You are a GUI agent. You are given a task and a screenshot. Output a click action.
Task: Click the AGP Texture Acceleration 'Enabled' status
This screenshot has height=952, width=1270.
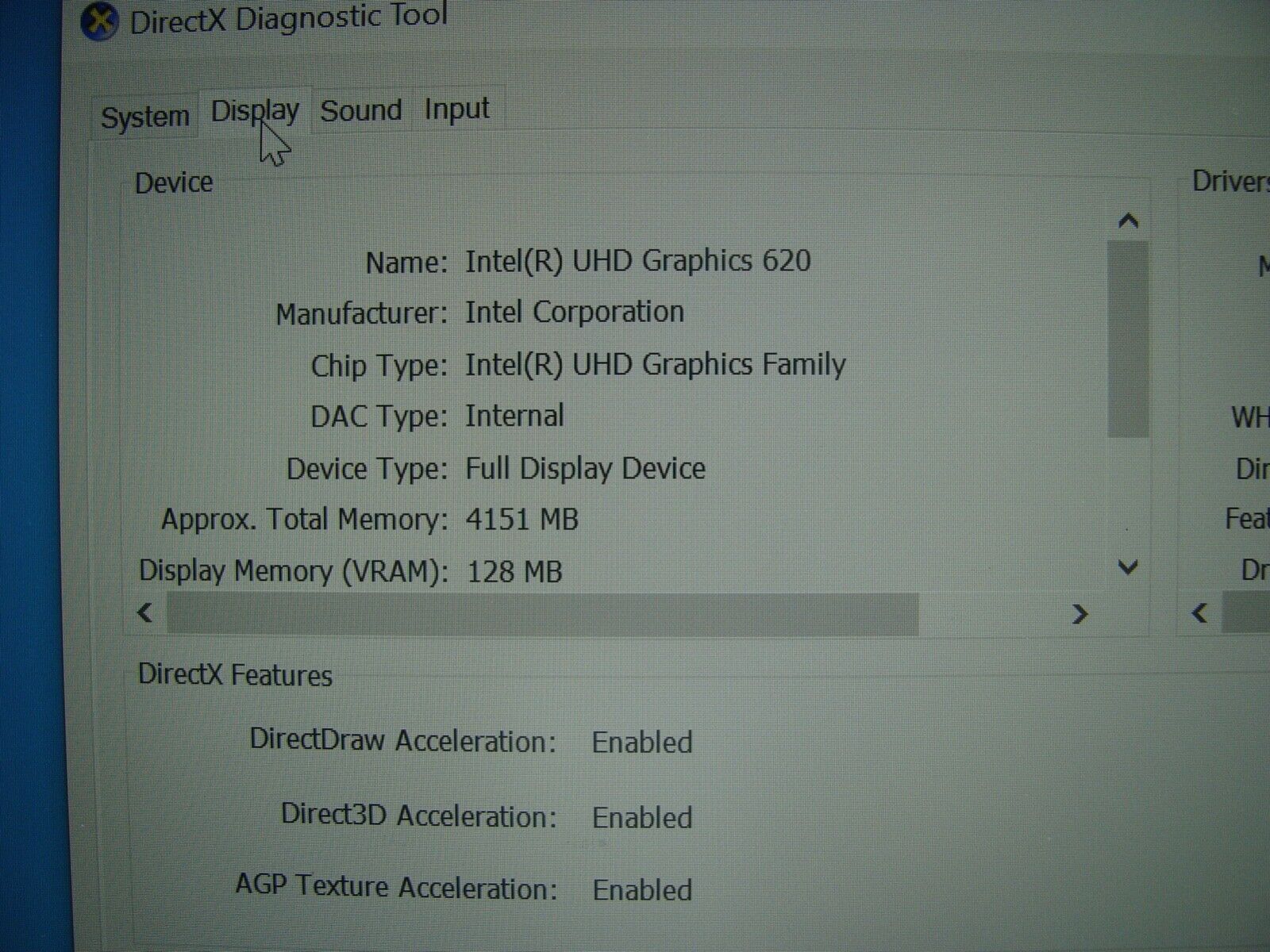pyautogui.click(x=642, y=890)
